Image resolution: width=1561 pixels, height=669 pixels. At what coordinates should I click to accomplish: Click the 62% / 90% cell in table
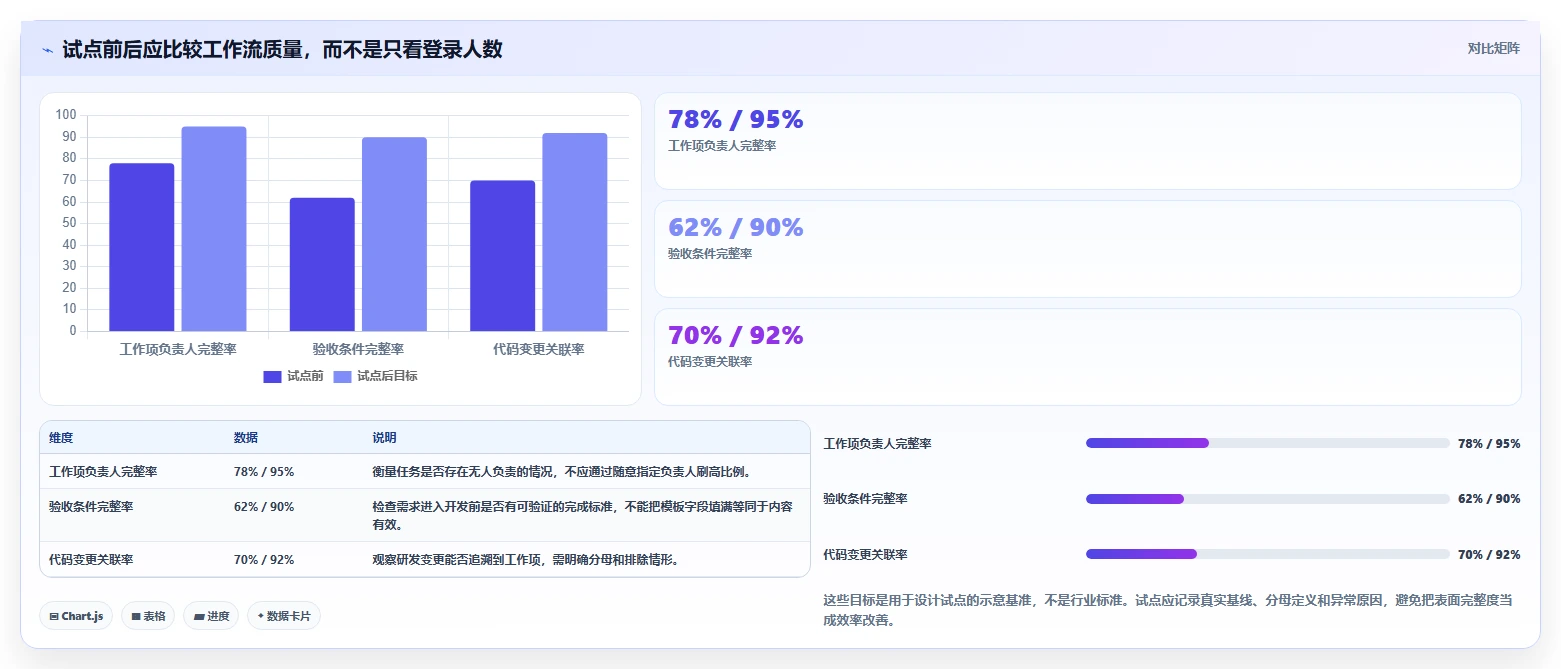[x=264, y=507]
